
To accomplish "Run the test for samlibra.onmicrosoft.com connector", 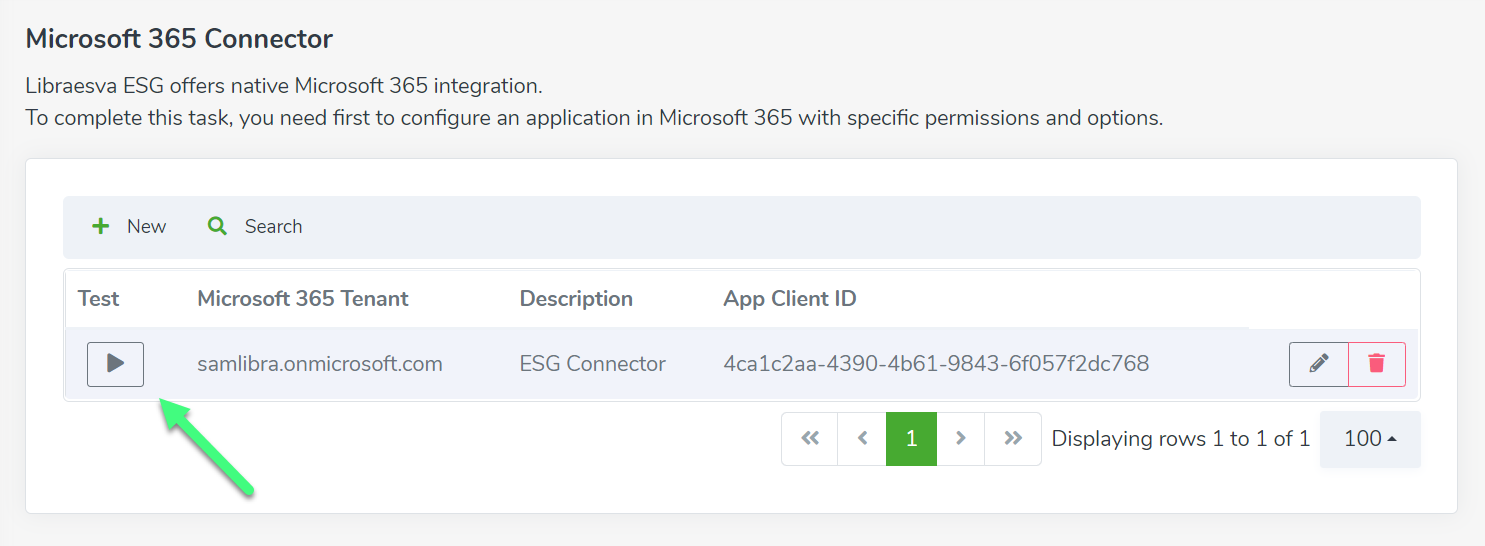I will (x=115, y=364).
